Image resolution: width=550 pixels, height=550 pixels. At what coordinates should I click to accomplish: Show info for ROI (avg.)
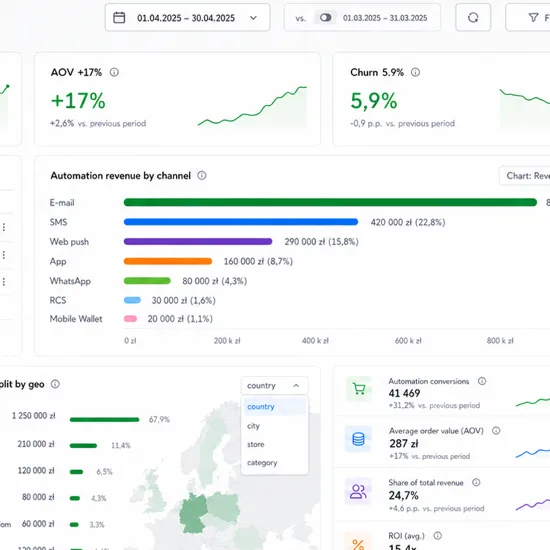point(437,536)
